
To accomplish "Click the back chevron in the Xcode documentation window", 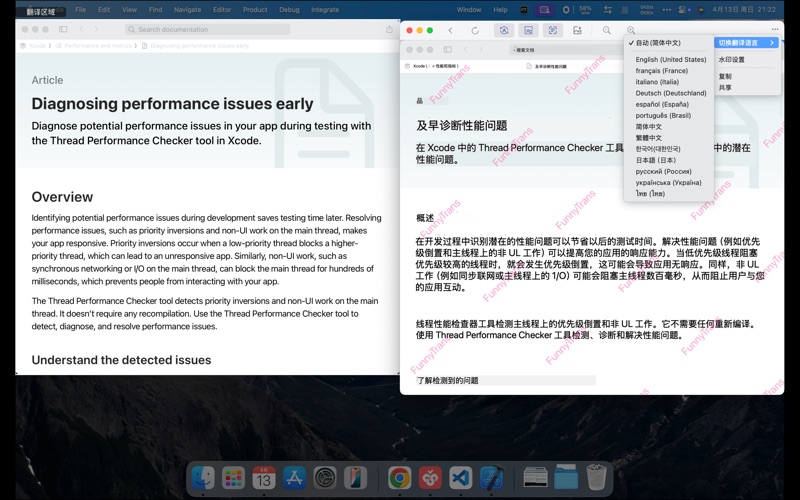I will 81,30.
